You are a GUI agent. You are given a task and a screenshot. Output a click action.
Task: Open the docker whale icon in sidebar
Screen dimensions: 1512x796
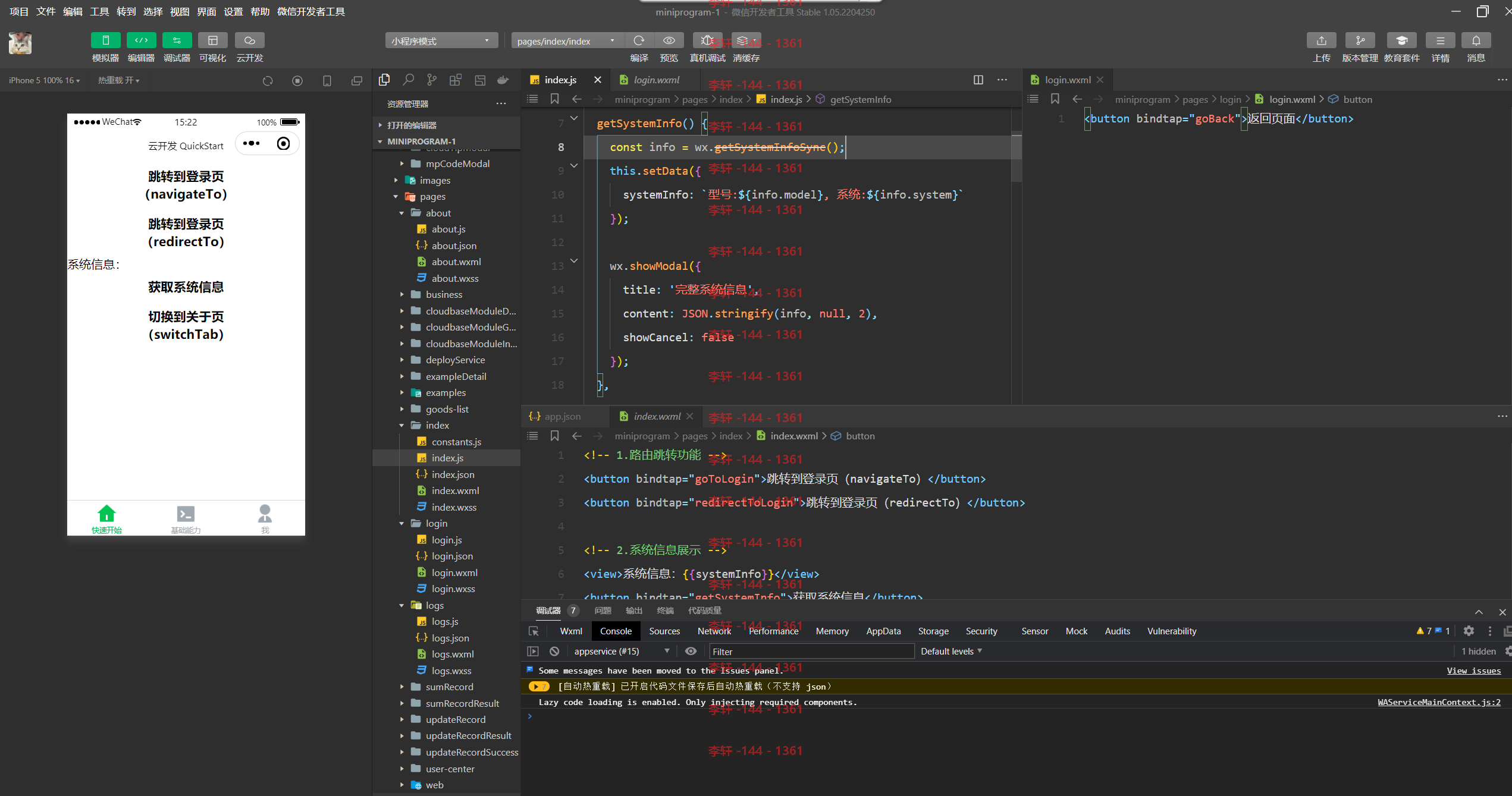503,80
